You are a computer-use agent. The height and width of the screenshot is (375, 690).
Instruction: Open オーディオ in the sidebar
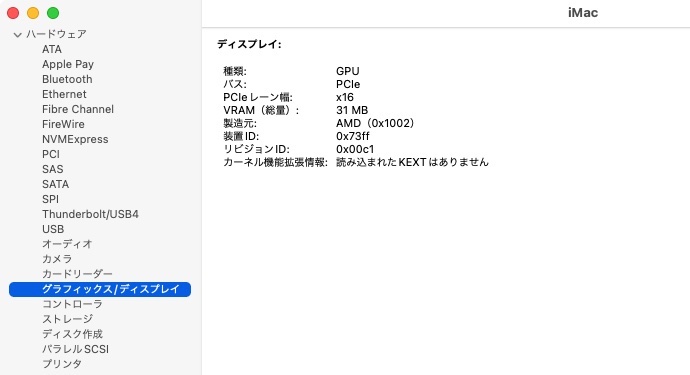(x=67, y=244)
